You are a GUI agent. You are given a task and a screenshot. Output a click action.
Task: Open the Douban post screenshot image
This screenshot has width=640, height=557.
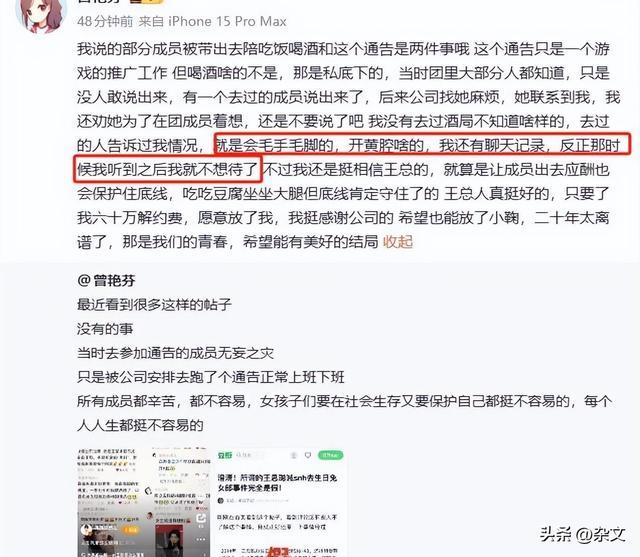coord(279,502)
